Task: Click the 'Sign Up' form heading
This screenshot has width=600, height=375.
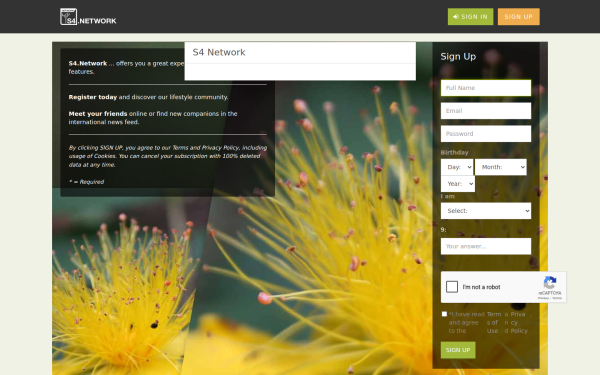Action: pyautogui.click(x=458, y=57)
